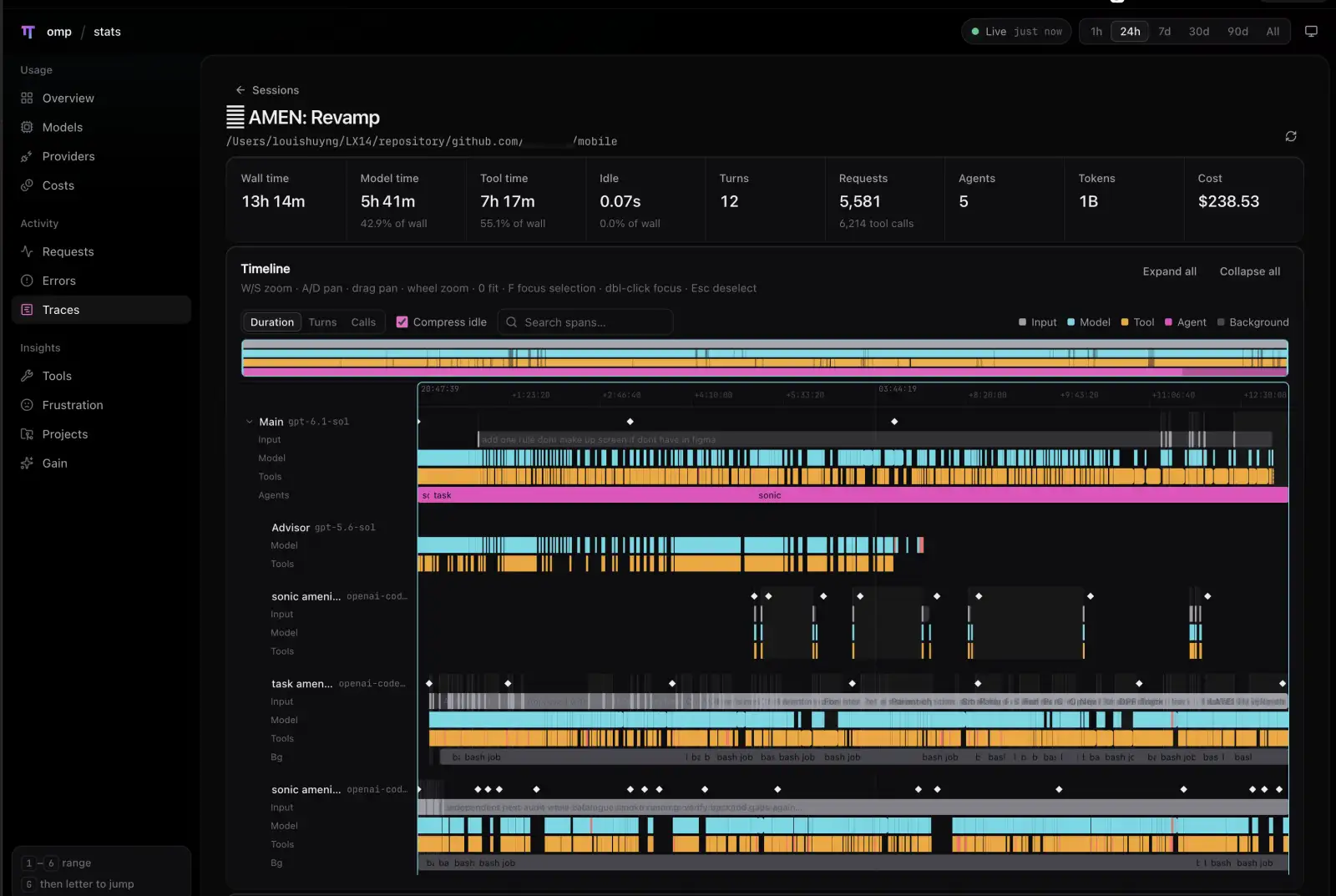The height and width of the screenshot is (896, 1336).
Task: Click the Providers plug icon
Action: pyautogui.click(x=27, y=156)
